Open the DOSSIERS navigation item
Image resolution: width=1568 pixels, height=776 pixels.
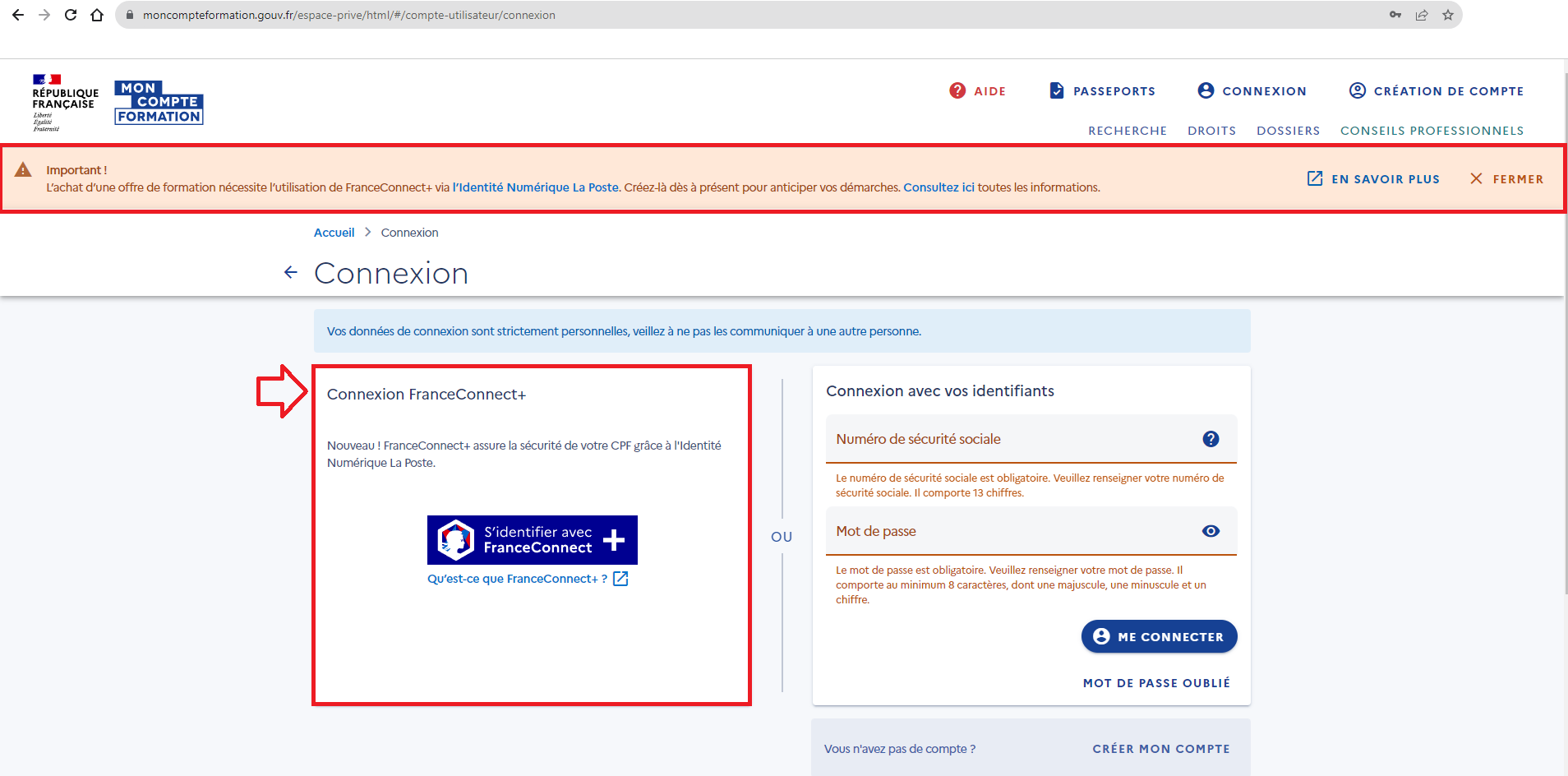click(x=1288, y=131)
